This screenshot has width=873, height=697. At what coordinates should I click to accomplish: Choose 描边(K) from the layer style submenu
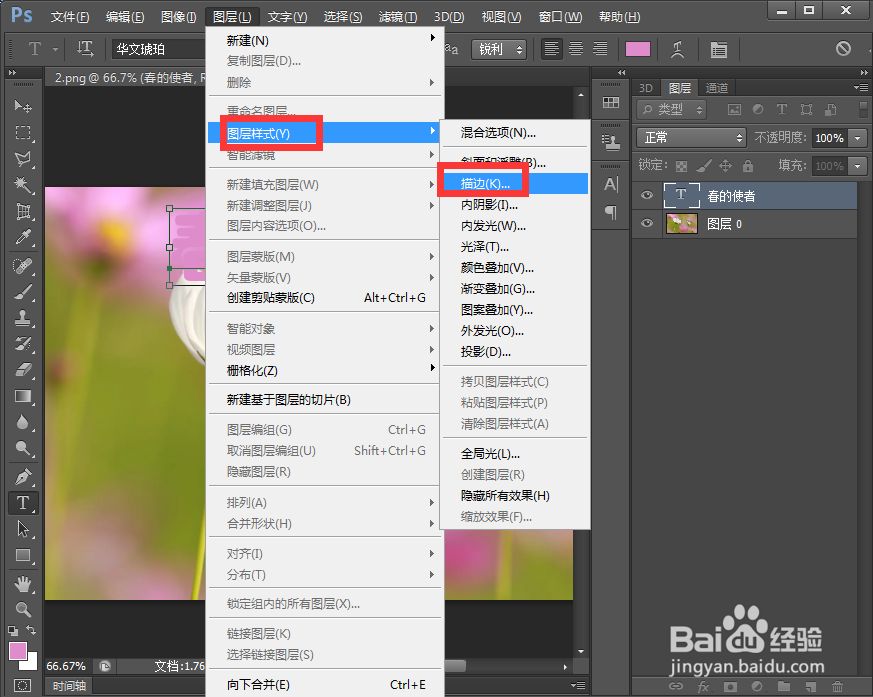coord(482,184)
